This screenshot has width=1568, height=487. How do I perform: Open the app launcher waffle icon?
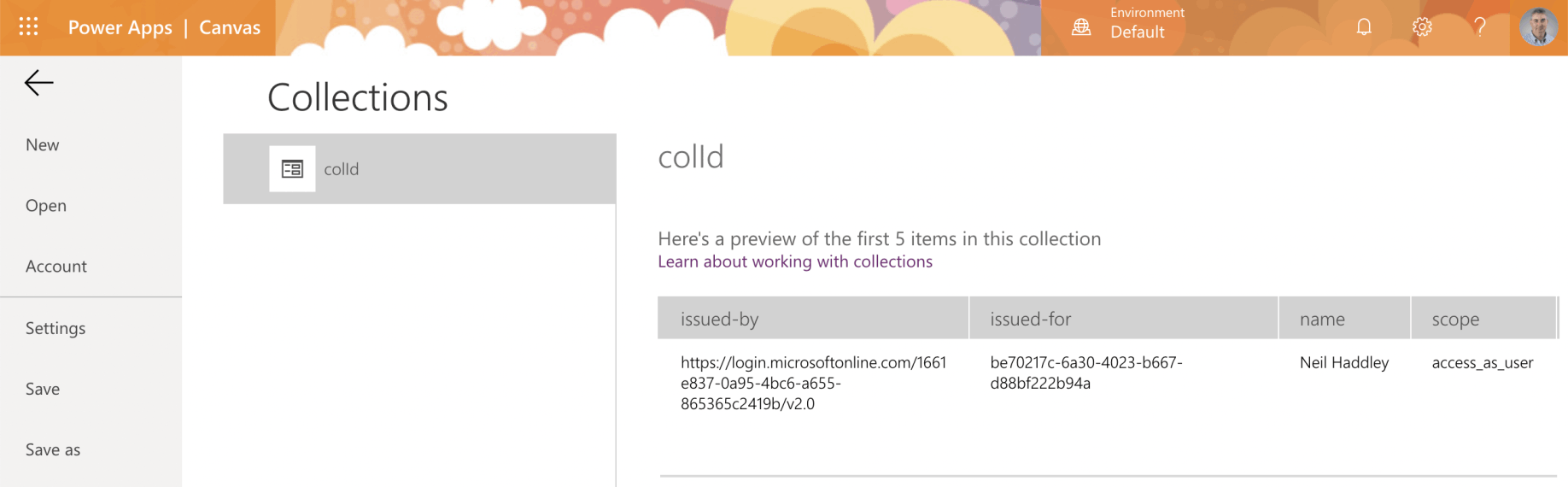[x=28, y=27]
